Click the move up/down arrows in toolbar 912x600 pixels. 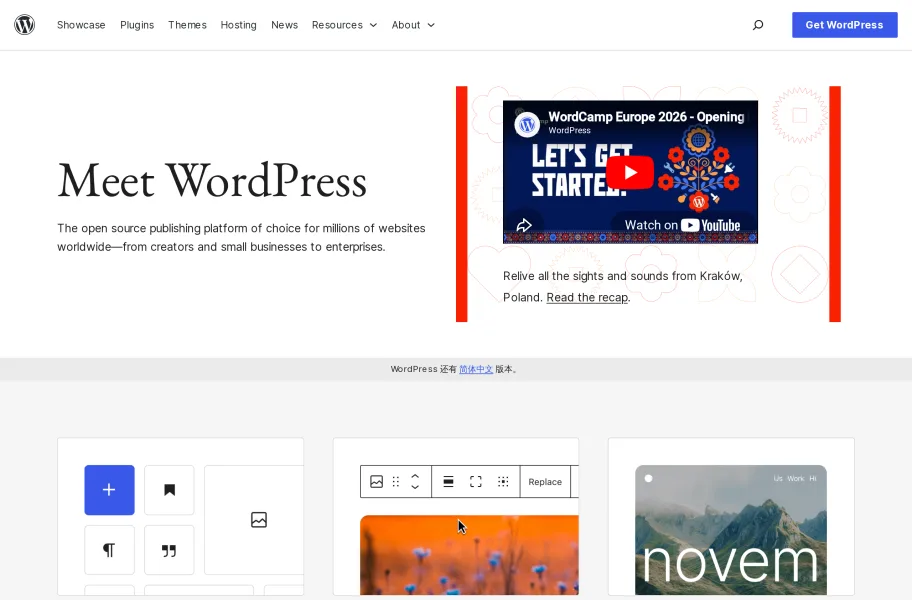[x=415, y=481]
